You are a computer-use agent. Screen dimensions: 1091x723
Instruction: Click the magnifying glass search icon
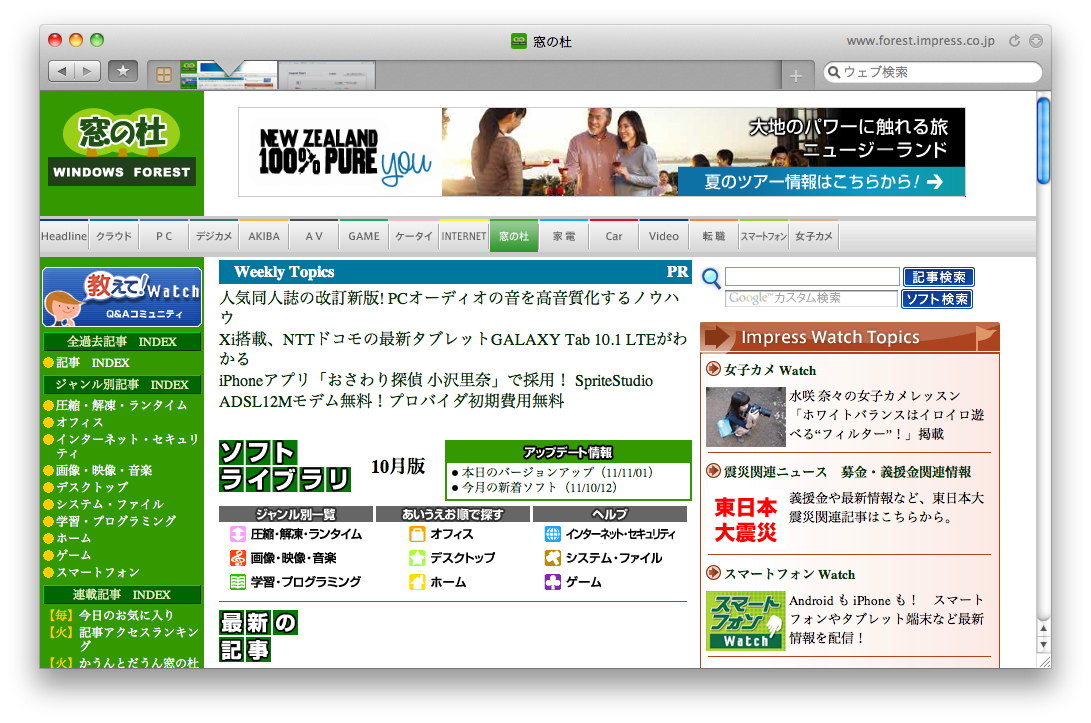pos(710,278)
